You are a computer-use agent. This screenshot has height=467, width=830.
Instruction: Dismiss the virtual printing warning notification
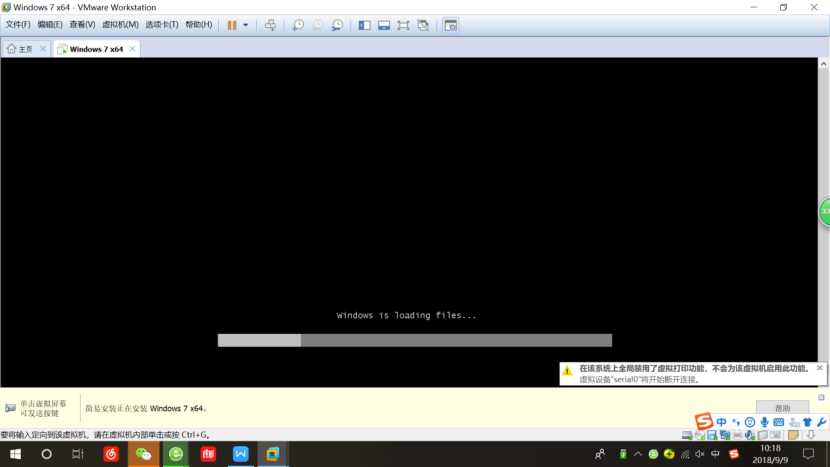pyautogui.click(x=819, y=367)
